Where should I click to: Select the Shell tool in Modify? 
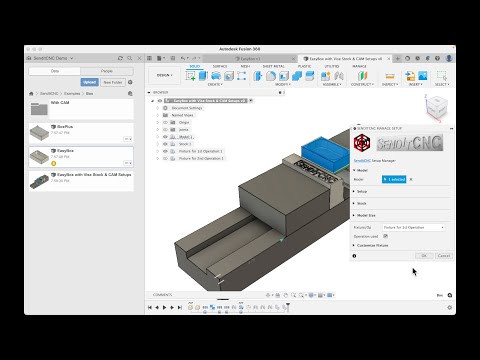284,76
